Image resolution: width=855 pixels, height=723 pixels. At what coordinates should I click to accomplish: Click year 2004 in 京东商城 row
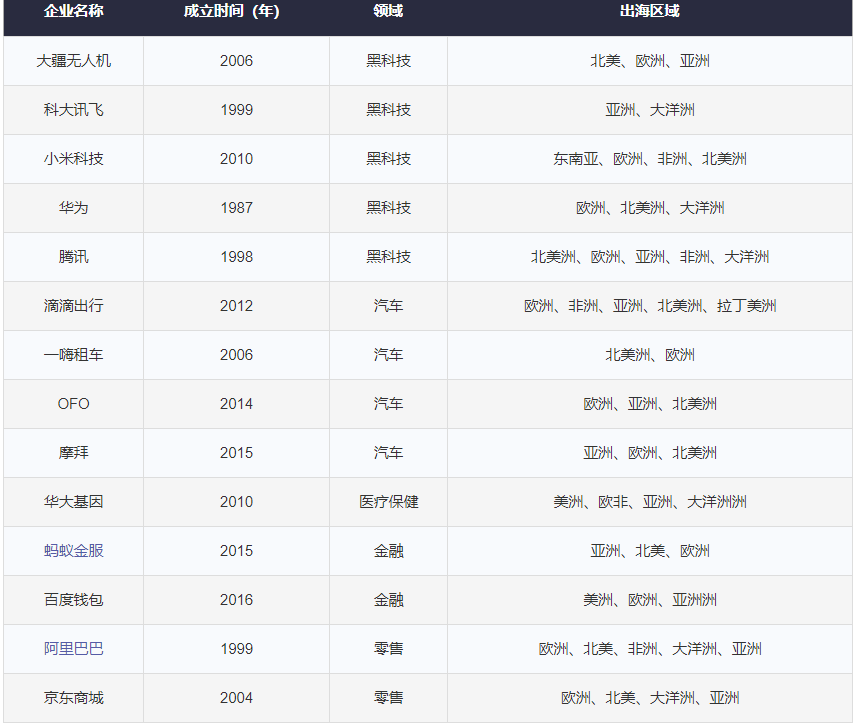tap(237, 698)
